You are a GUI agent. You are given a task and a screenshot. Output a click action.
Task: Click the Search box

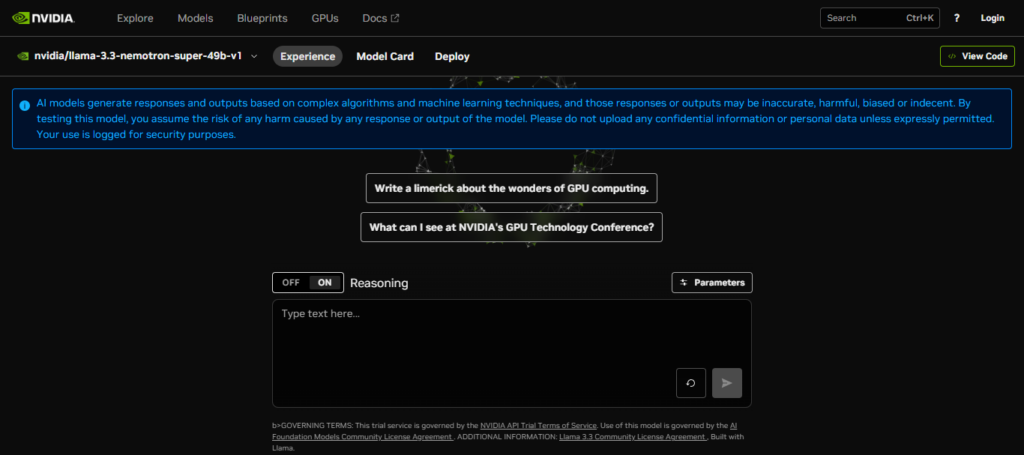pyautogui.click(x=880, y=18)
